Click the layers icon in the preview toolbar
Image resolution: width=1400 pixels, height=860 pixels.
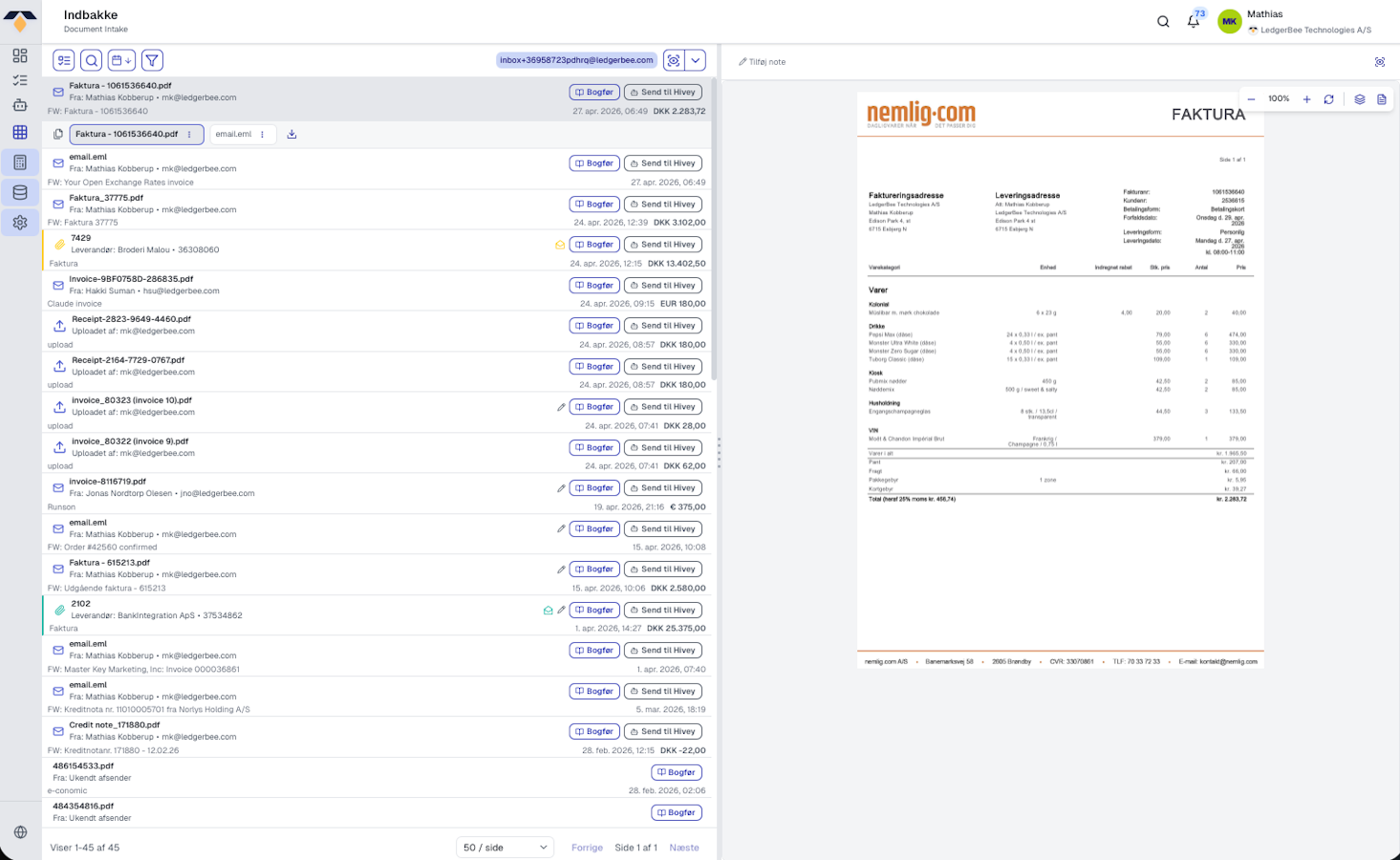[x=1359, y=99]
